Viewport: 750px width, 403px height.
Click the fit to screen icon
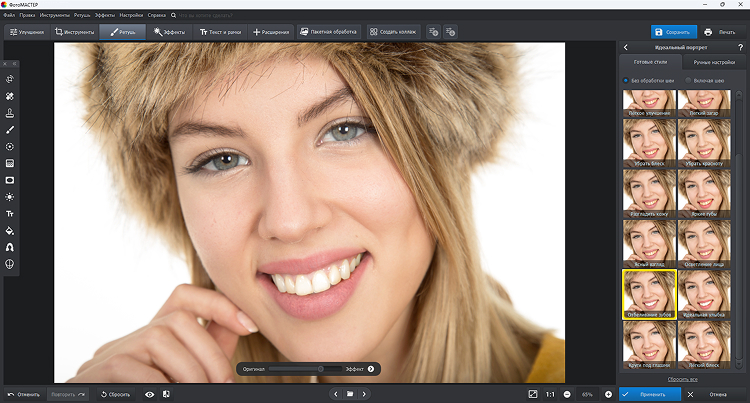pyautogui.click(x=532, y=394)
